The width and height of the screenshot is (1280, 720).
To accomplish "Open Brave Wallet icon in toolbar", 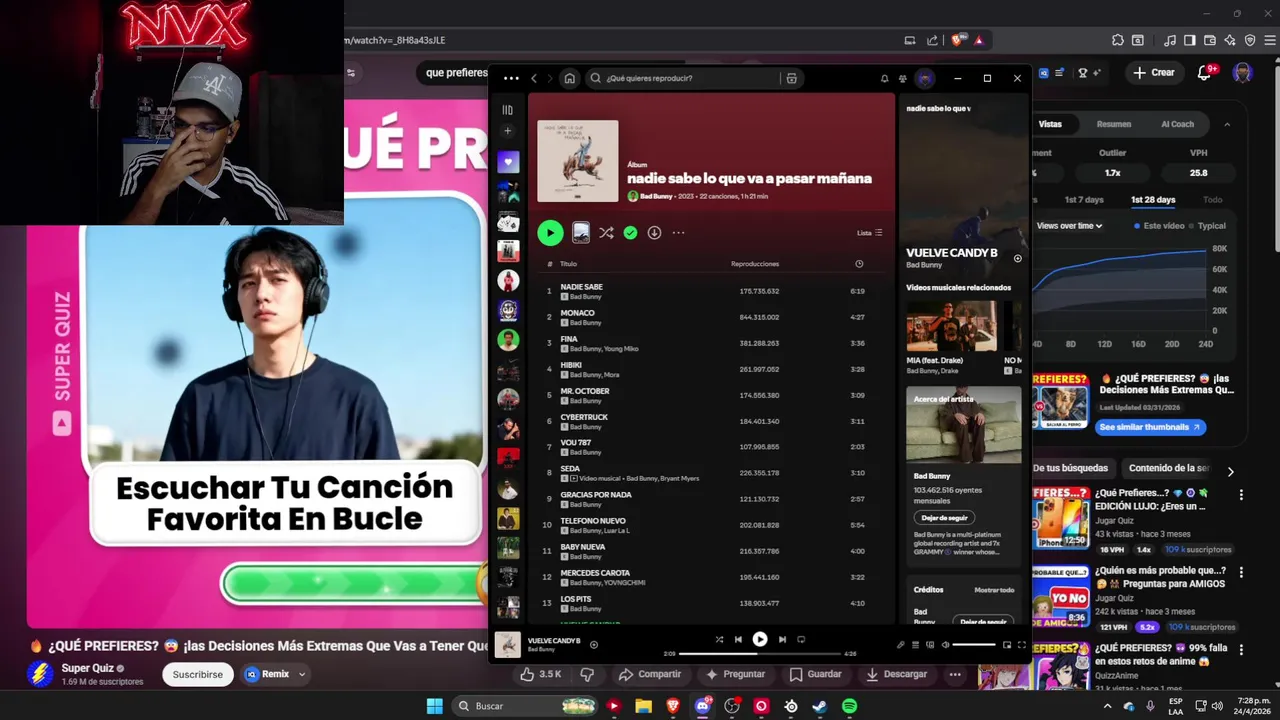I will (1210, 40).
